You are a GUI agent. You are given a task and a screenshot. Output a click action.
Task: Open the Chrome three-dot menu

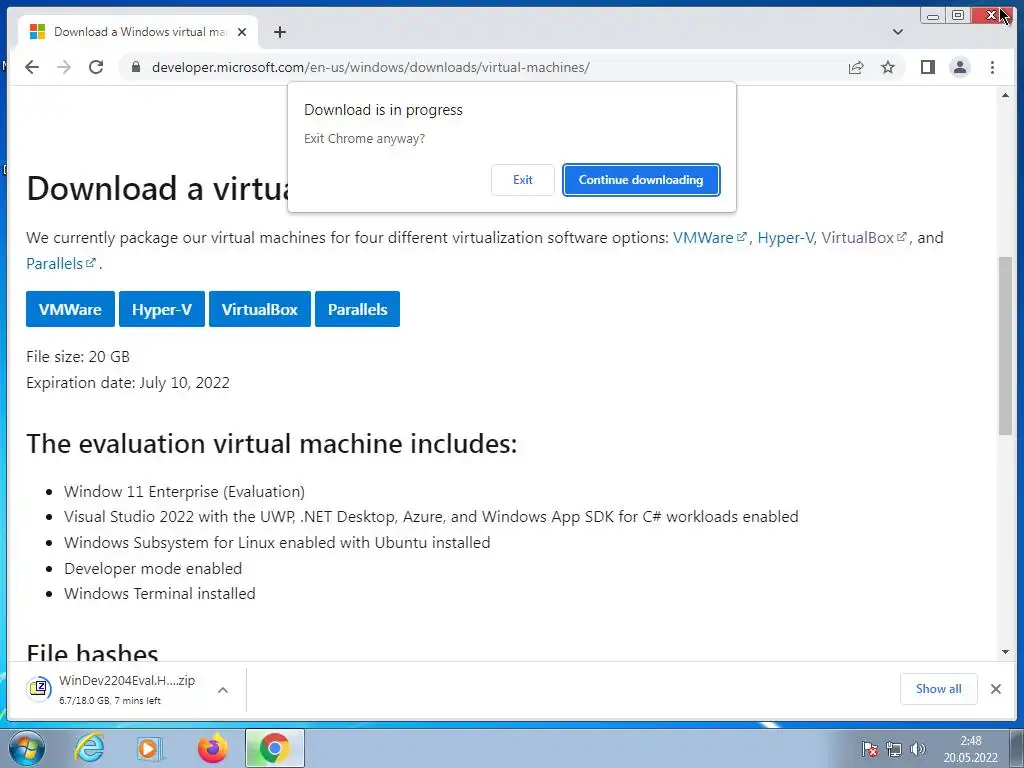pos(992,67)
